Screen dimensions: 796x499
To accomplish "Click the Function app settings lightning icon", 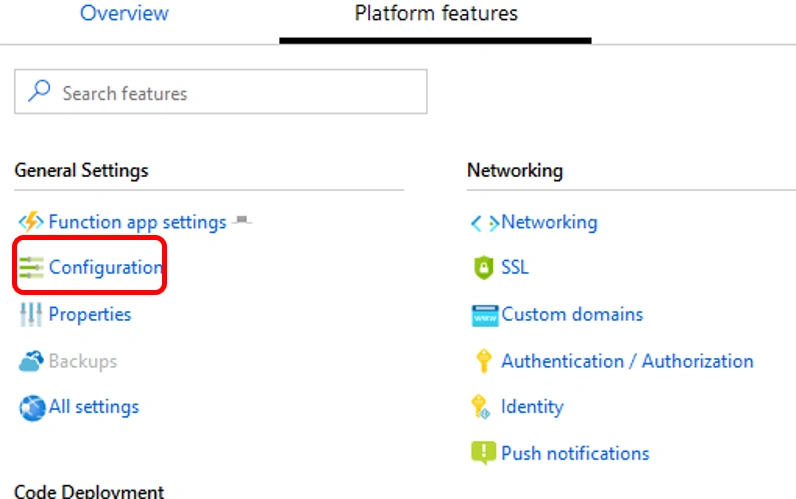I will coord(31,222).
